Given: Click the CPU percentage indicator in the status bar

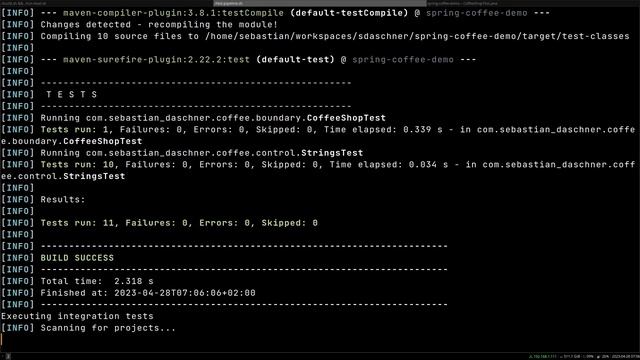Looking at the screenshot, I should (588, 356).
